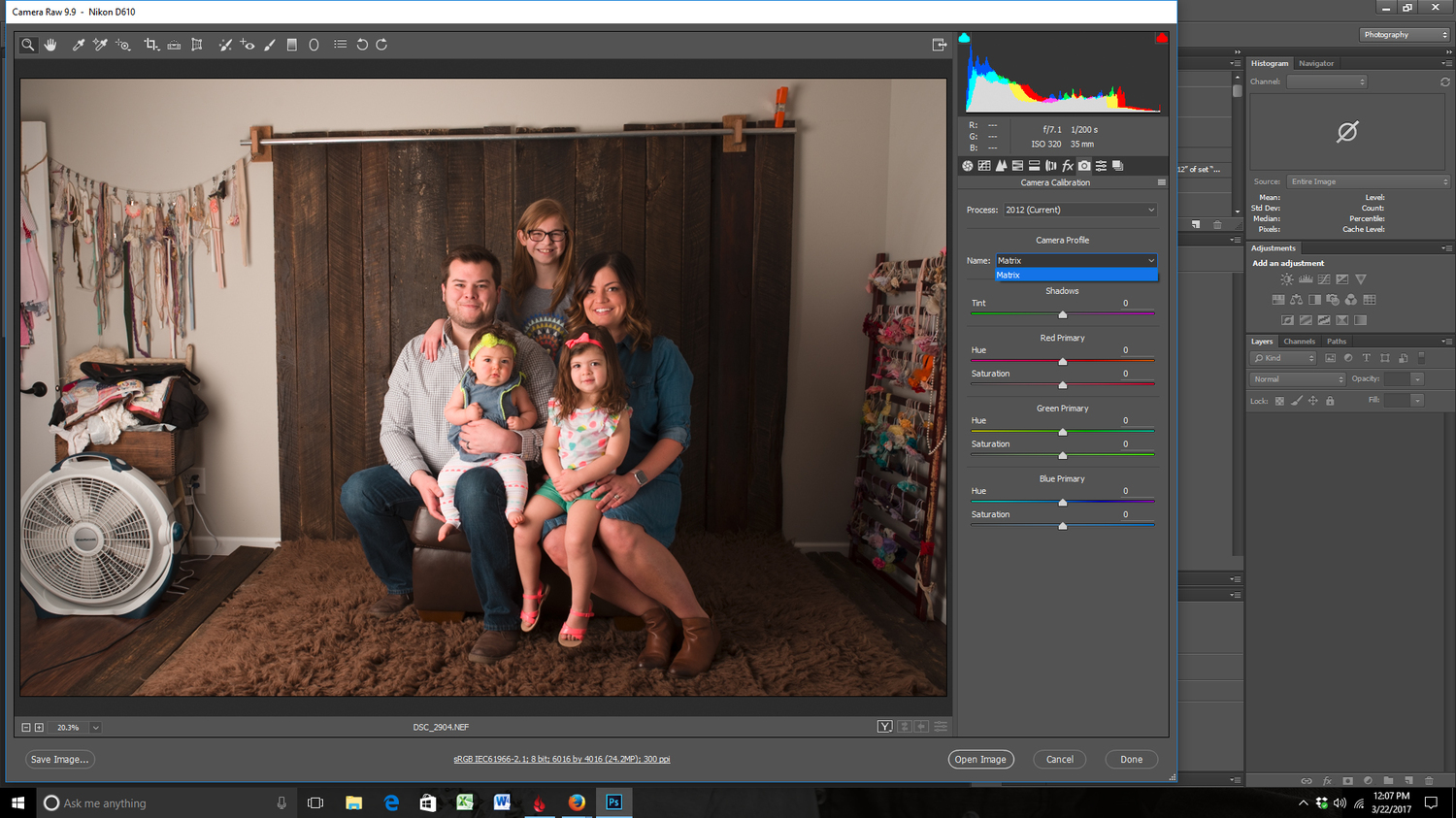This screenshot has width=1456, height=818.
Task: Open the Detail panel icon
Action: tap(1001, 166)
